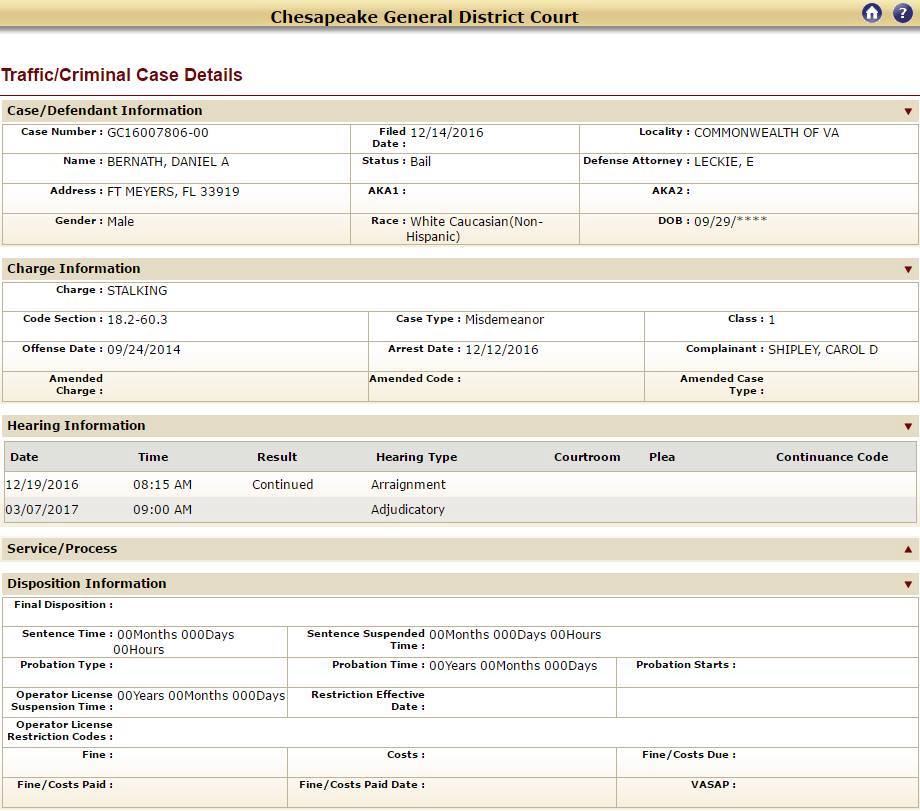
Task: Collapse the Hearing Information section arrow
Action: coord(908,426)
